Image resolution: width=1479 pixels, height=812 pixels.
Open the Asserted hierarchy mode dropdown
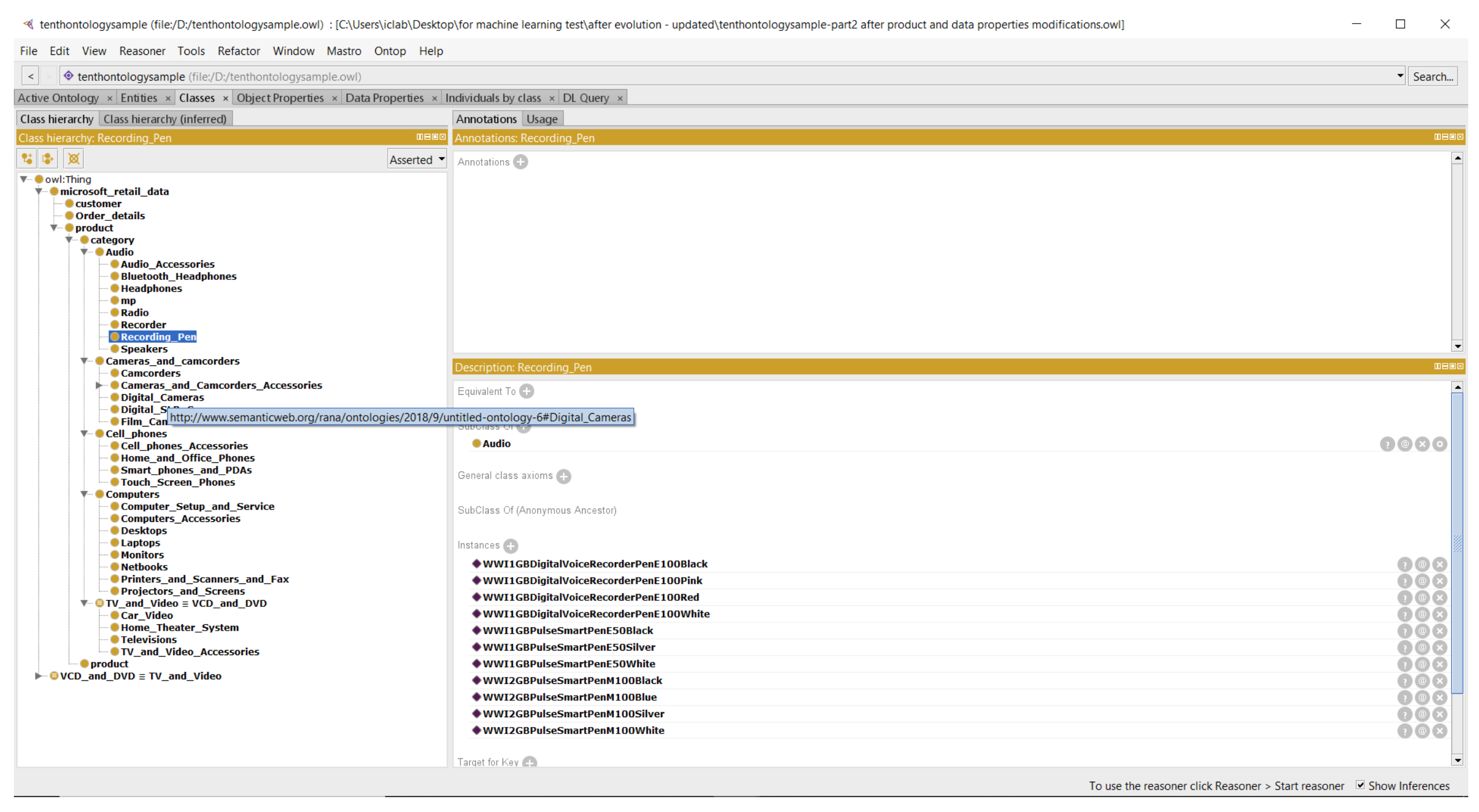click(417, 159)
